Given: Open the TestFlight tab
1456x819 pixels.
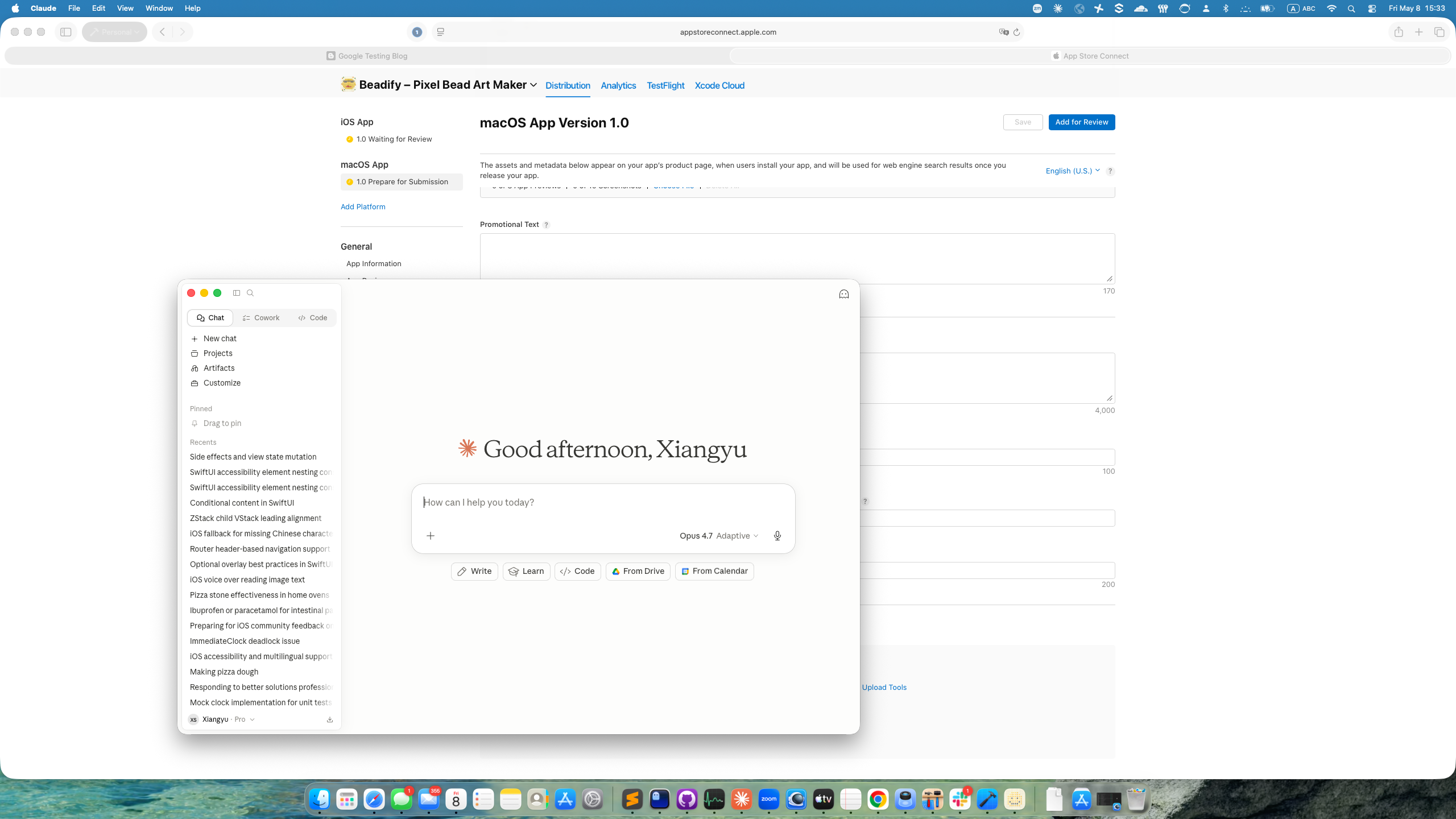Looking at the screenshot, I should tap(665, 85).
